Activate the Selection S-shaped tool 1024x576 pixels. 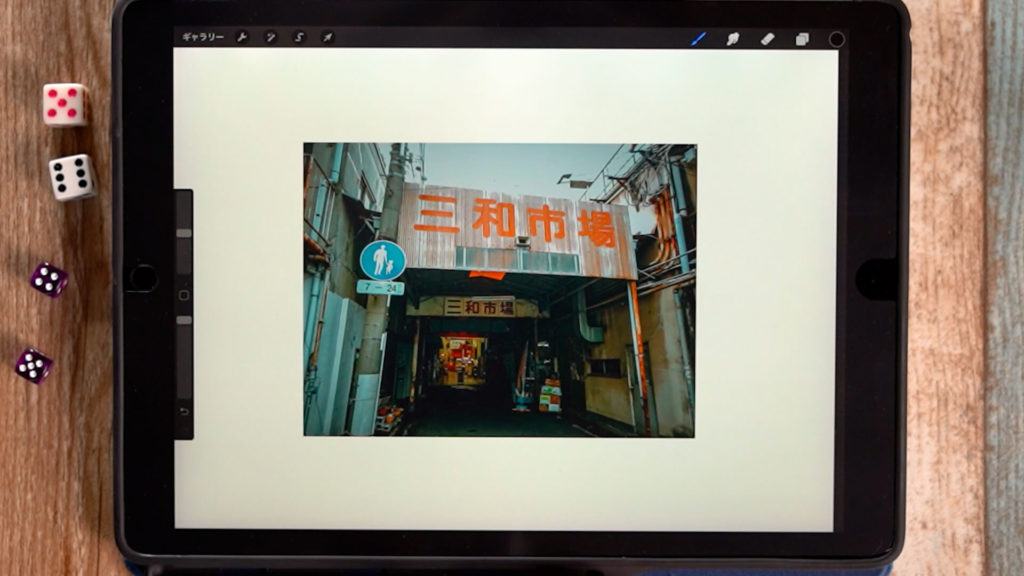[x=299, y=37]
